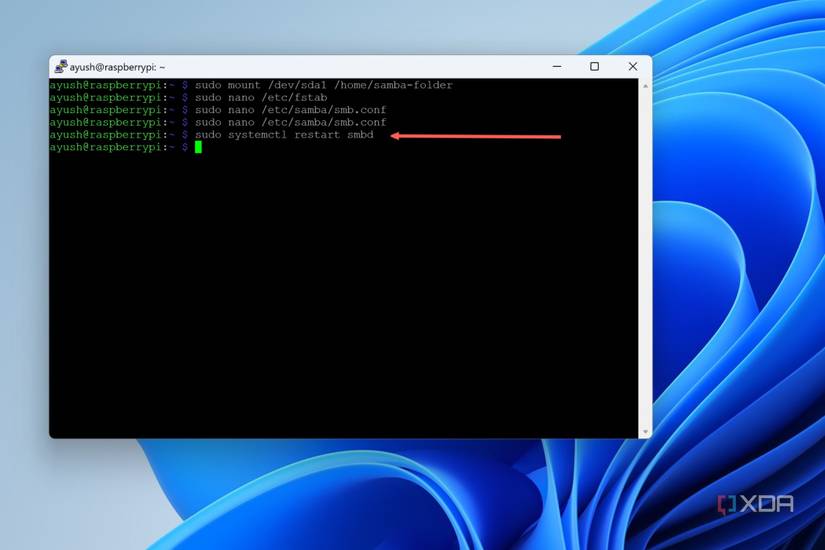Viewport: 825px width, 550px height.
Task: Click the ayush@raspberrypi title bar text
Action: [x=117, y=67]
